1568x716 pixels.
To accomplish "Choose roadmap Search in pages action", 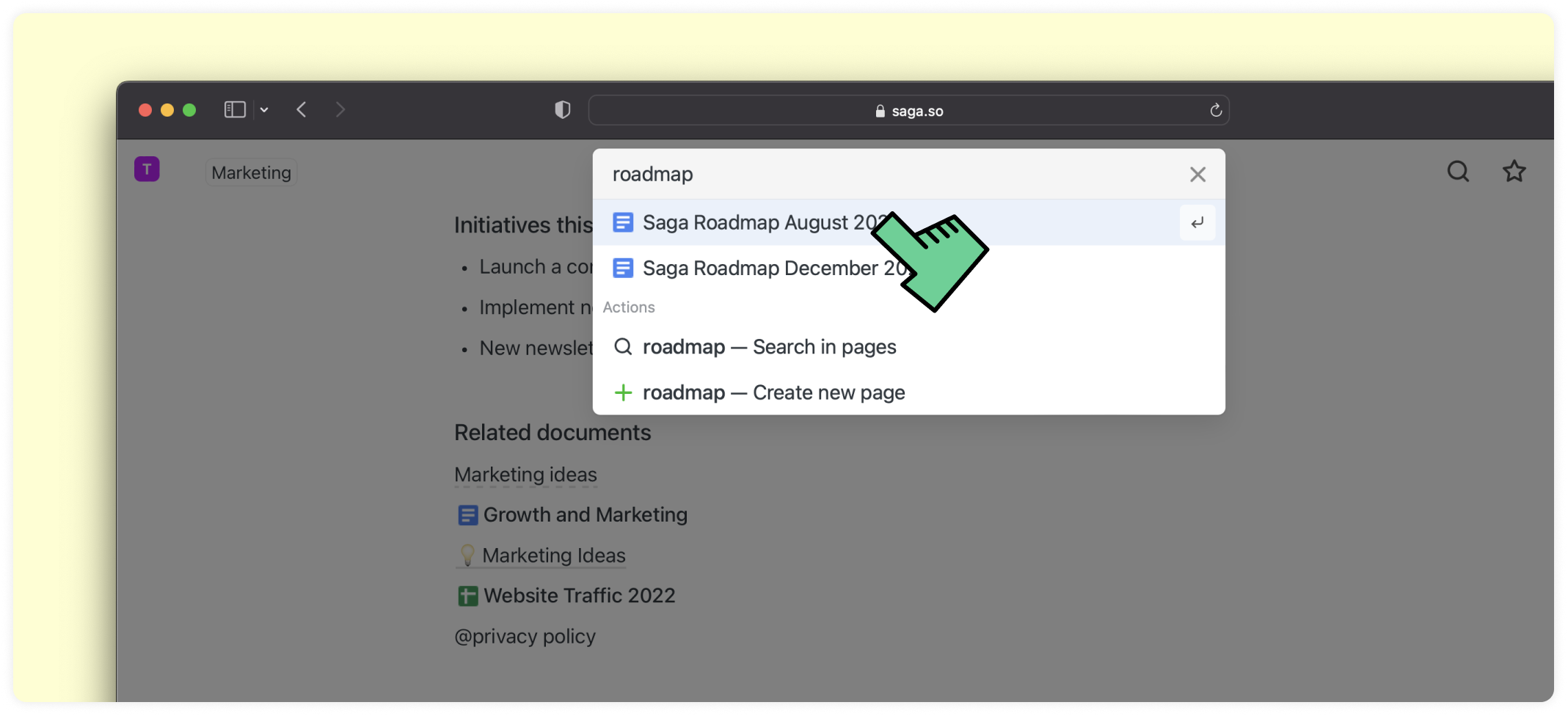I will (x=769, y=347).
